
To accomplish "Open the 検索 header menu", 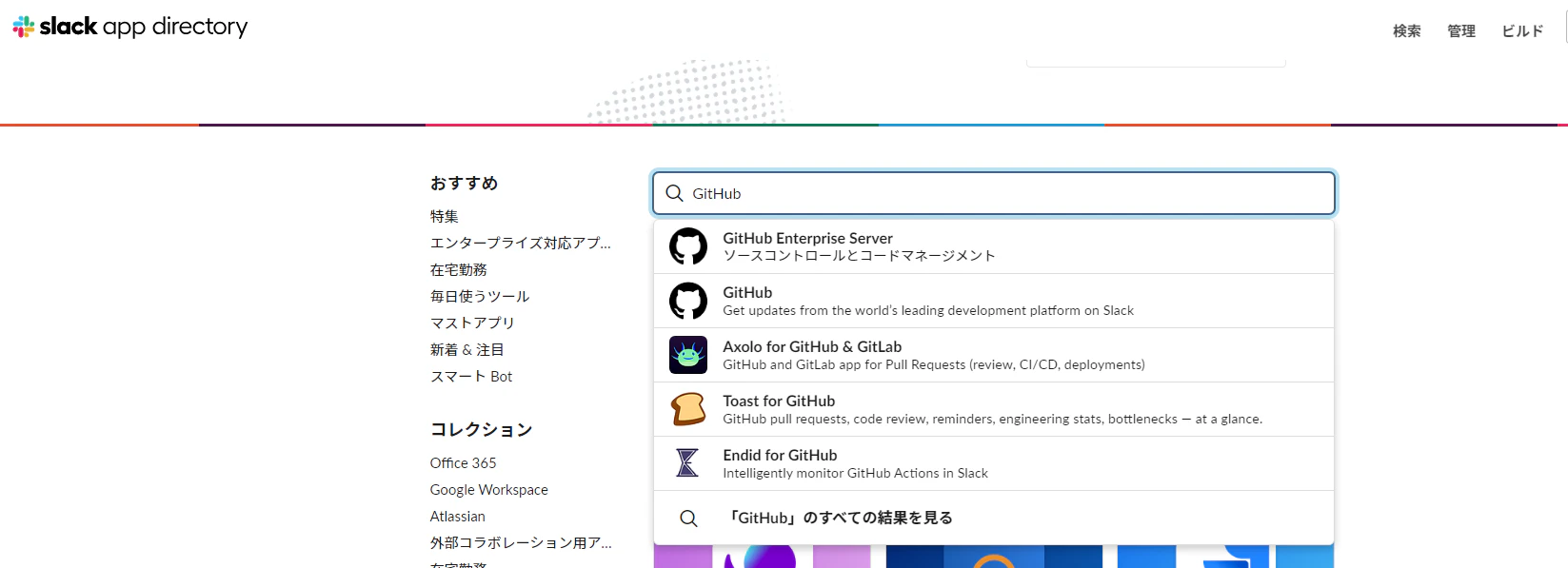I will point(1407,30).
